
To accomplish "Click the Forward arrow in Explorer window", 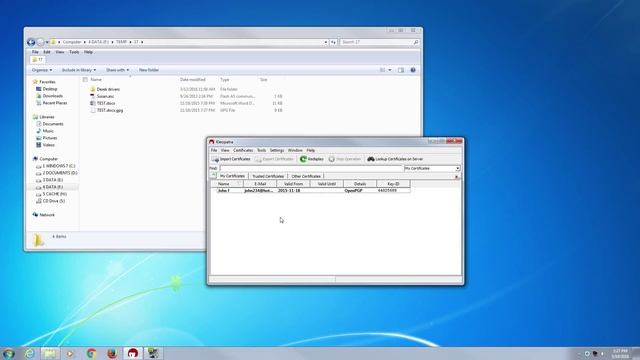I will pyautogui.click(x=40, y=42).
